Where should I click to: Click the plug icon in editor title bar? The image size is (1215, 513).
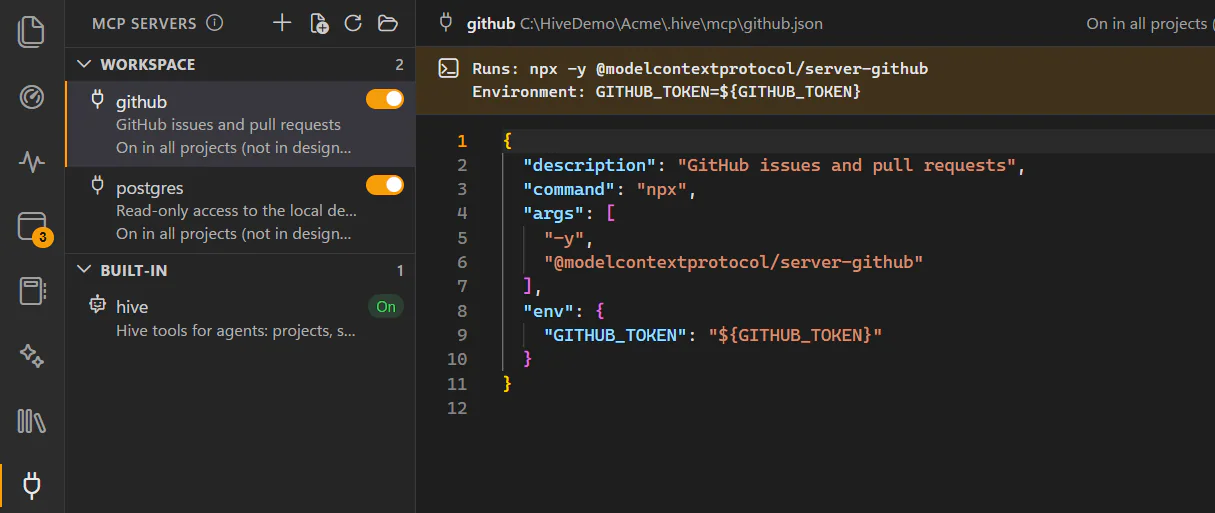pos(446,22)
